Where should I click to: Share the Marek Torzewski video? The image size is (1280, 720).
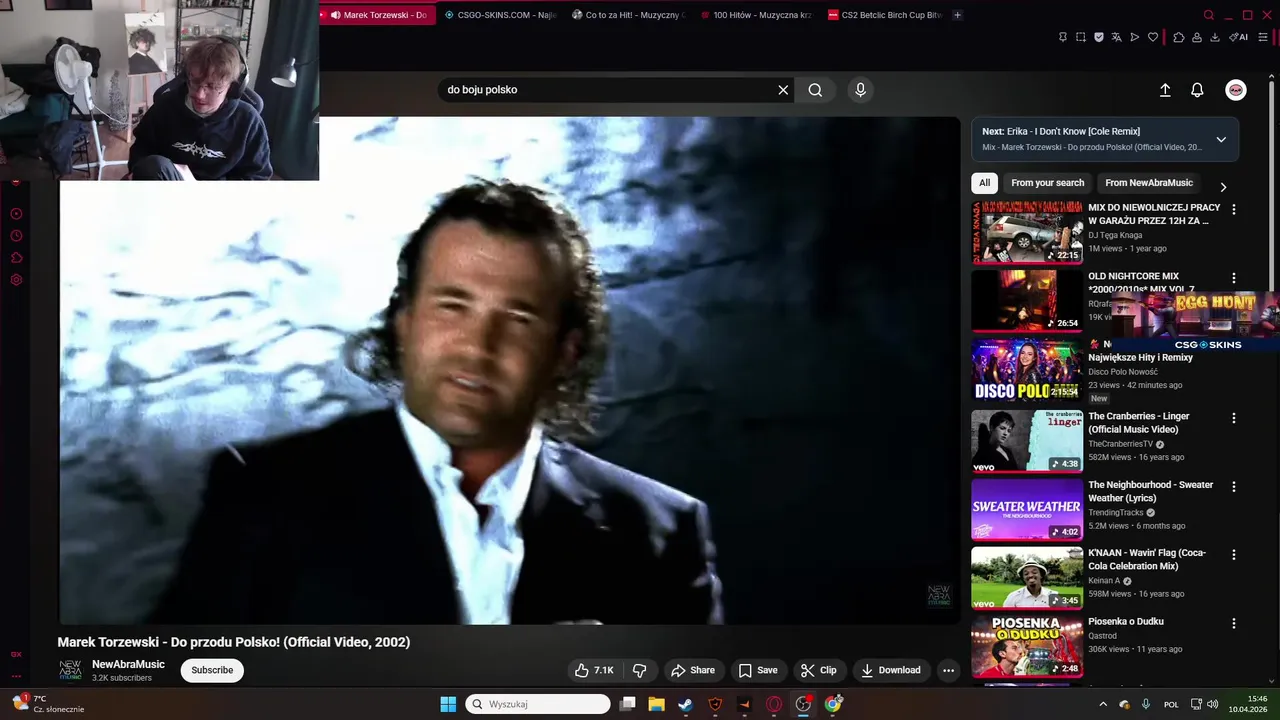coord(693,670)
